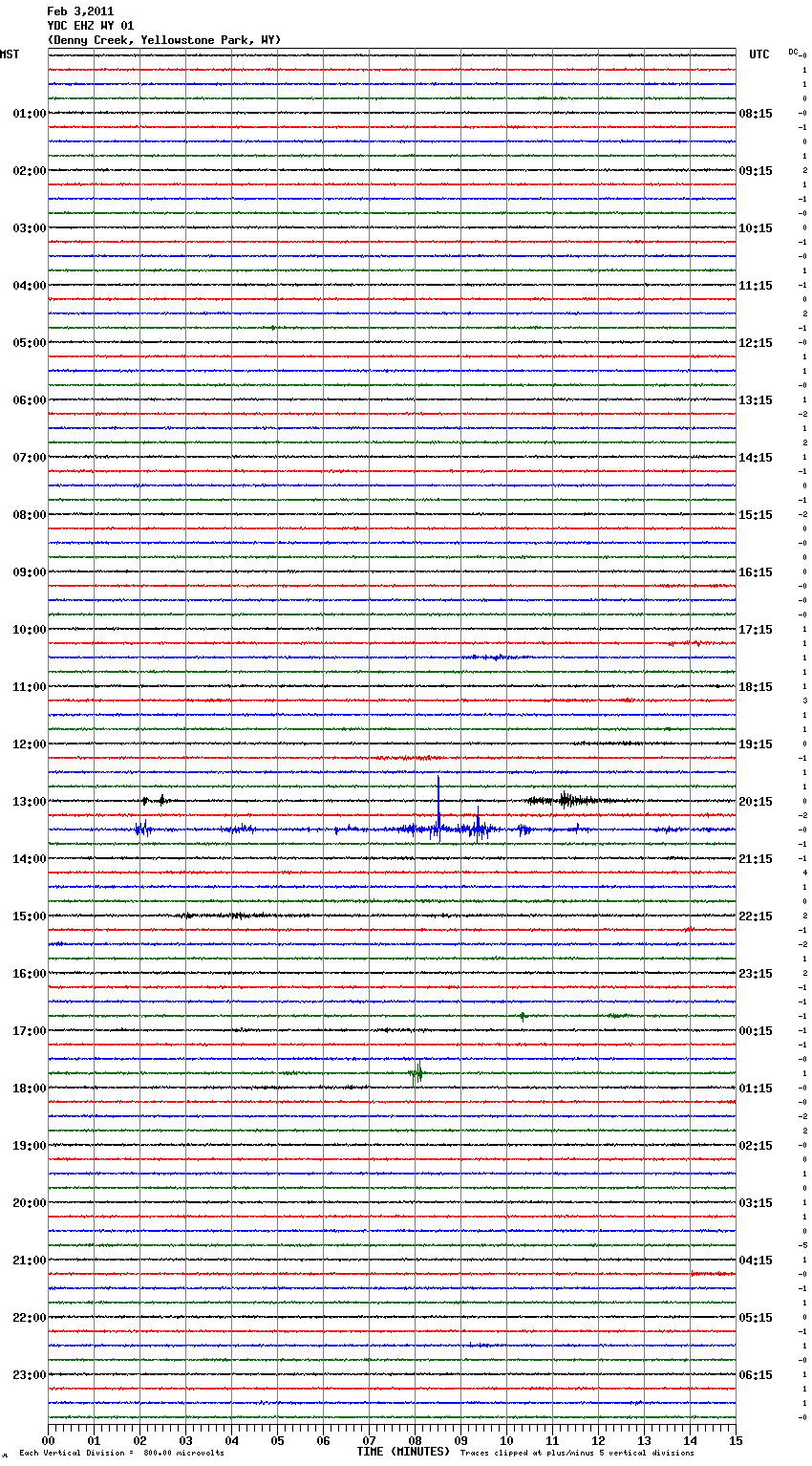This screenshot has width=812, height=1466.
Task: Click the green signal burst on the 17:45 trace
Action: pos(417,1073)
